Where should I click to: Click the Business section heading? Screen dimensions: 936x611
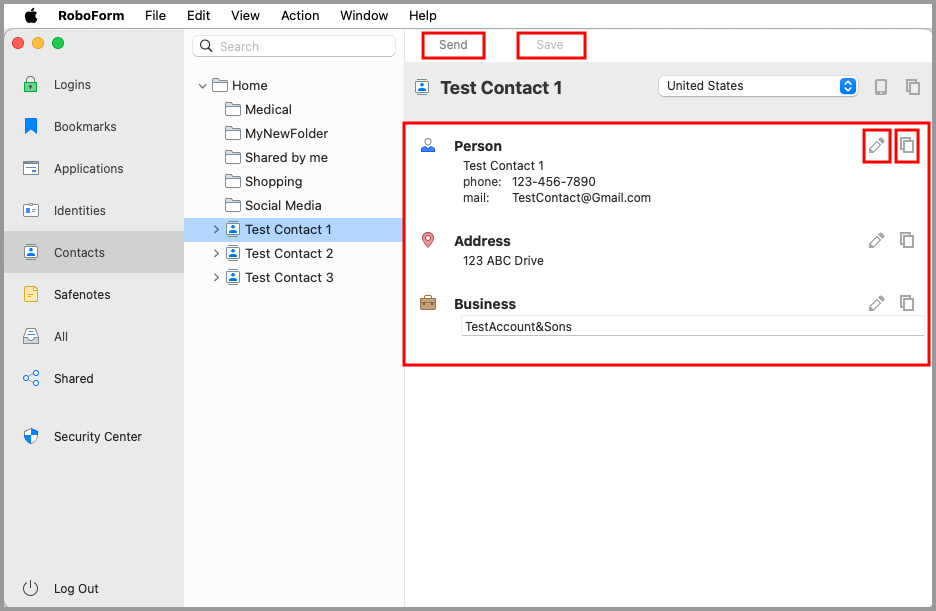tap(485, 304)
